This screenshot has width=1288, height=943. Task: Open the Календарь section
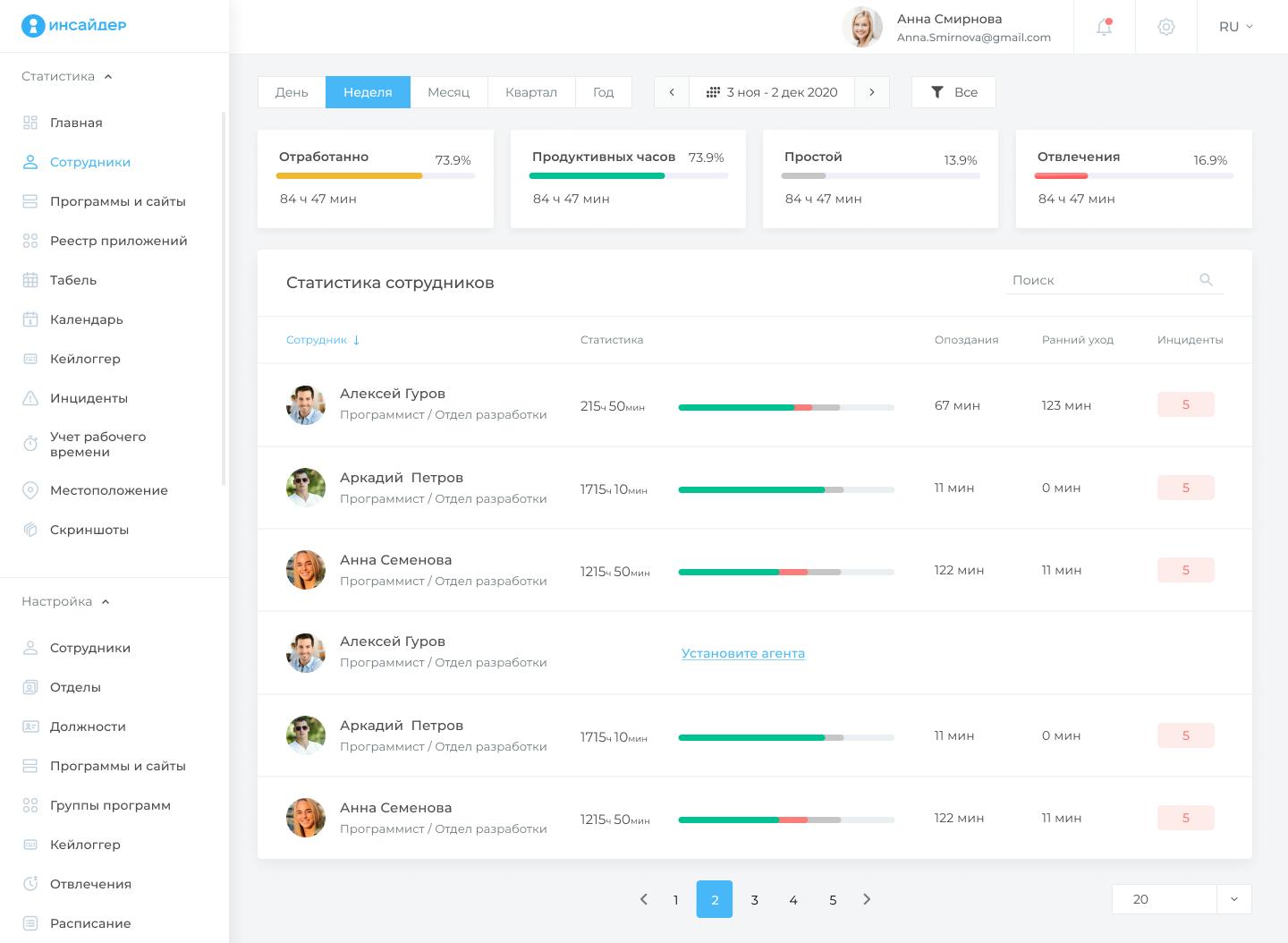coord(87,319)
